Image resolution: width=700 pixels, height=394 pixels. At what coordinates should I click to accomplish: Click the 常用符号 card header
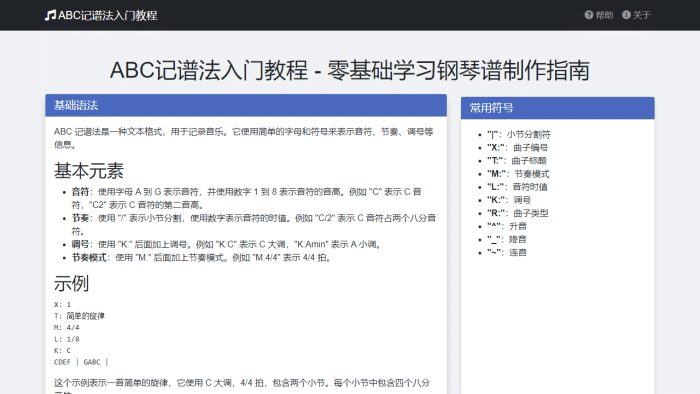click(x=558, y=108)
